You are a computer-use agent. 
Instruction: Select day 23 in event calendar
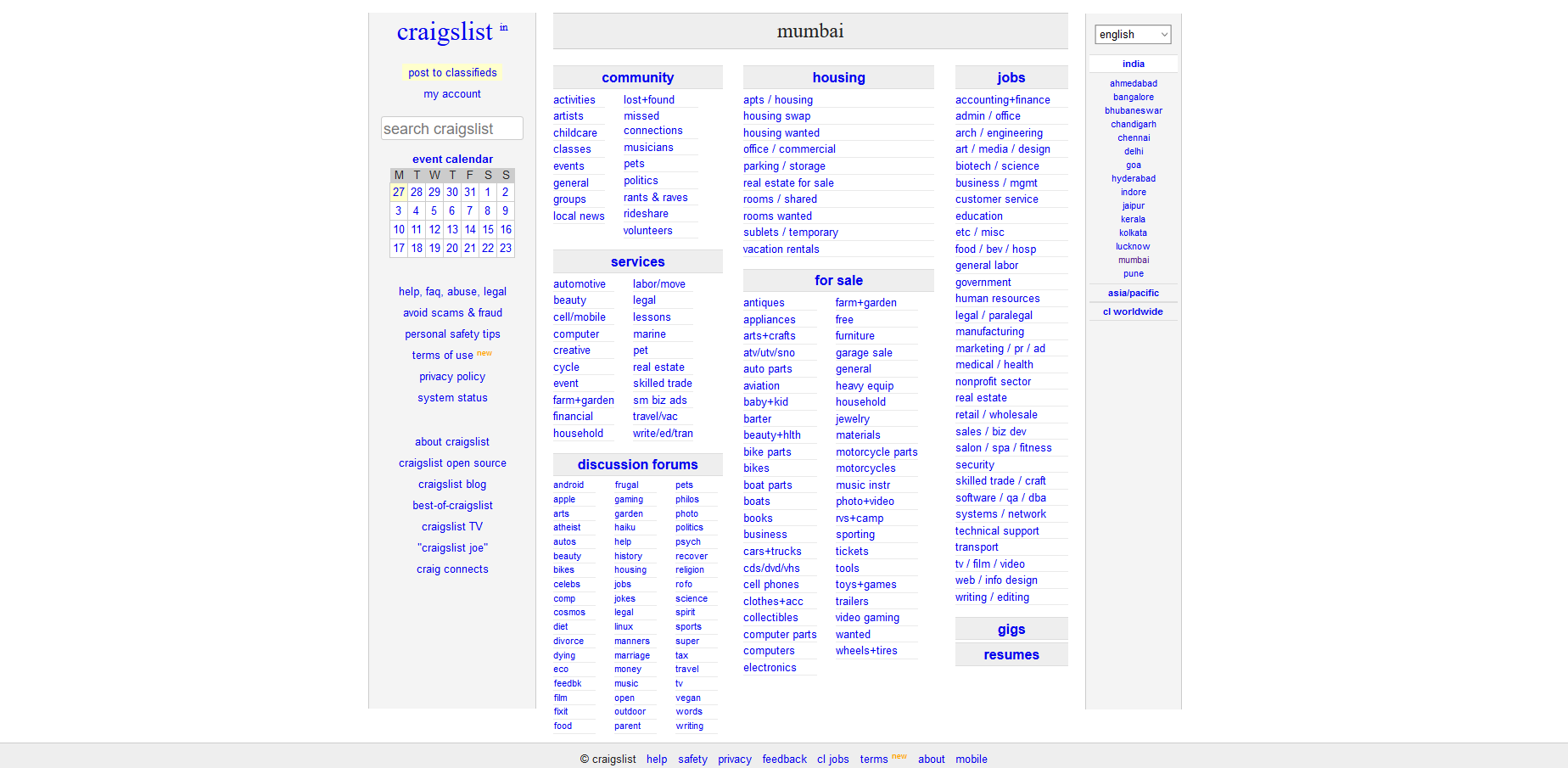[506, 249]
